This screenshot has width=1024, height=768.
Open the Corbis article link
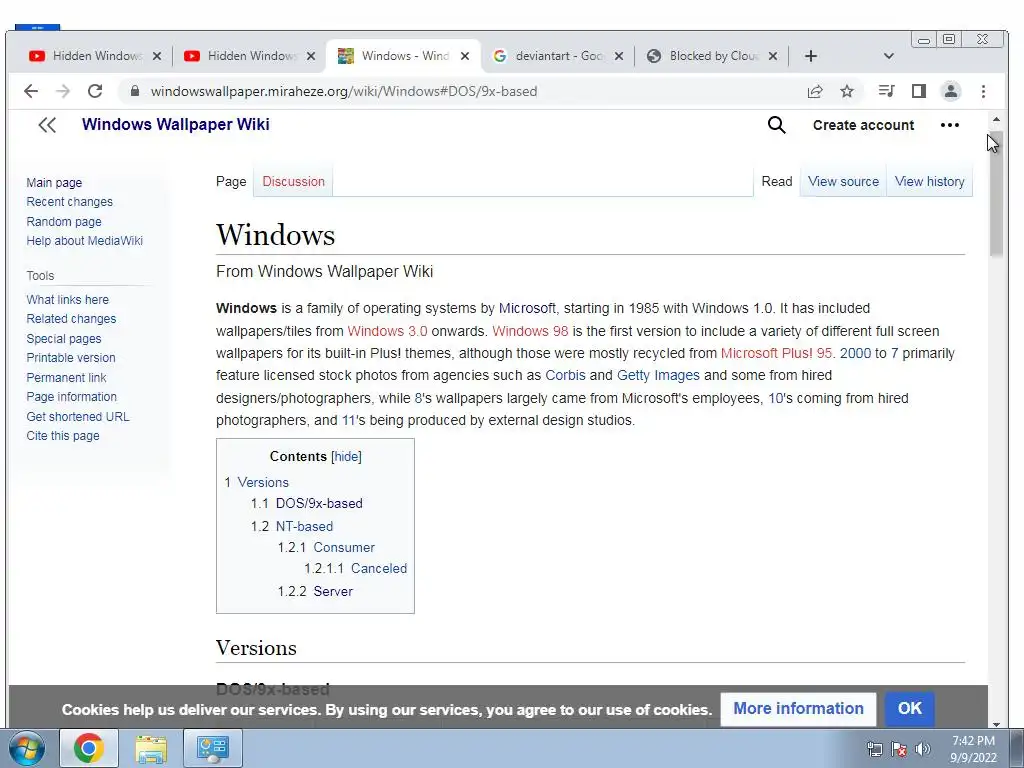566,376
